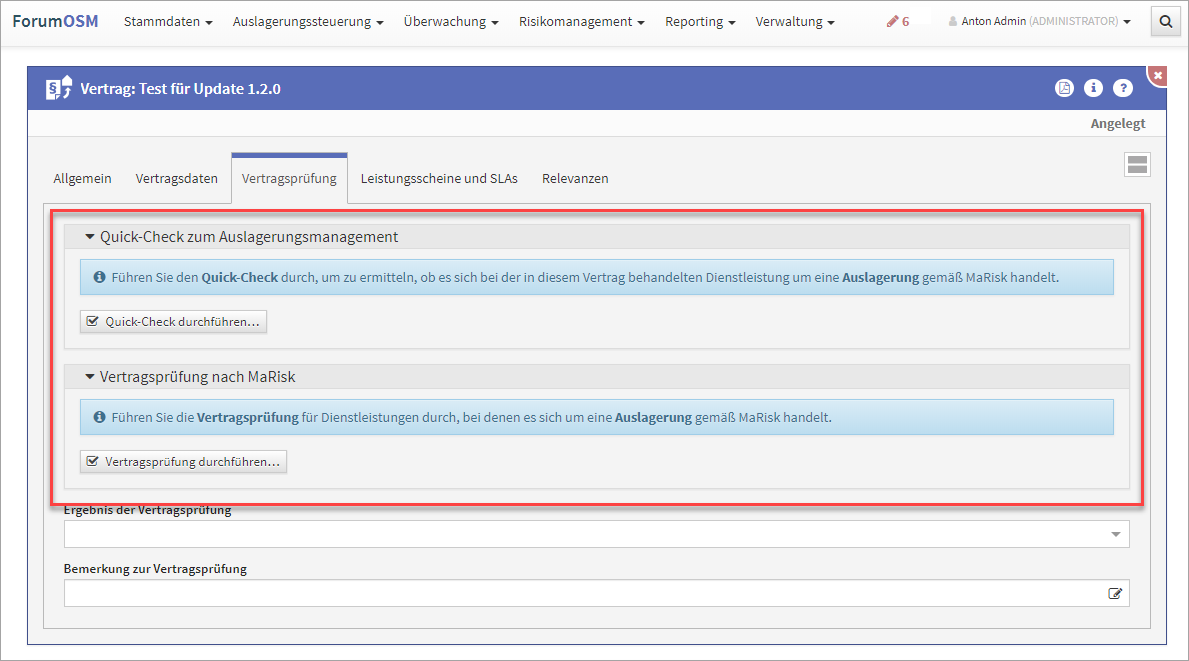Click the search magnifier button
The image size is (1189, 661).
click(x=1166, y=21)
